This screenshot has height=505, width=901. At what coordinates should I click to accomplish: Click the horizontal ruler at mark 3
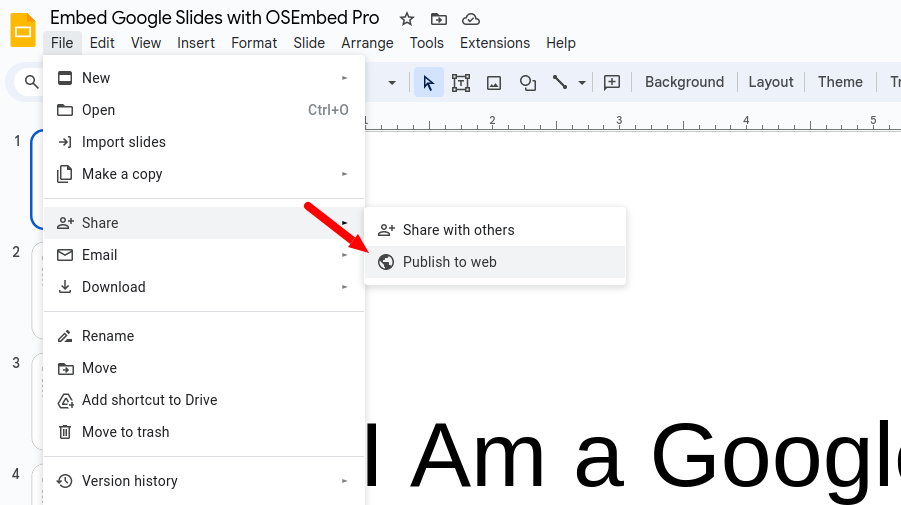pyautogui.click(x=619, y=121)
